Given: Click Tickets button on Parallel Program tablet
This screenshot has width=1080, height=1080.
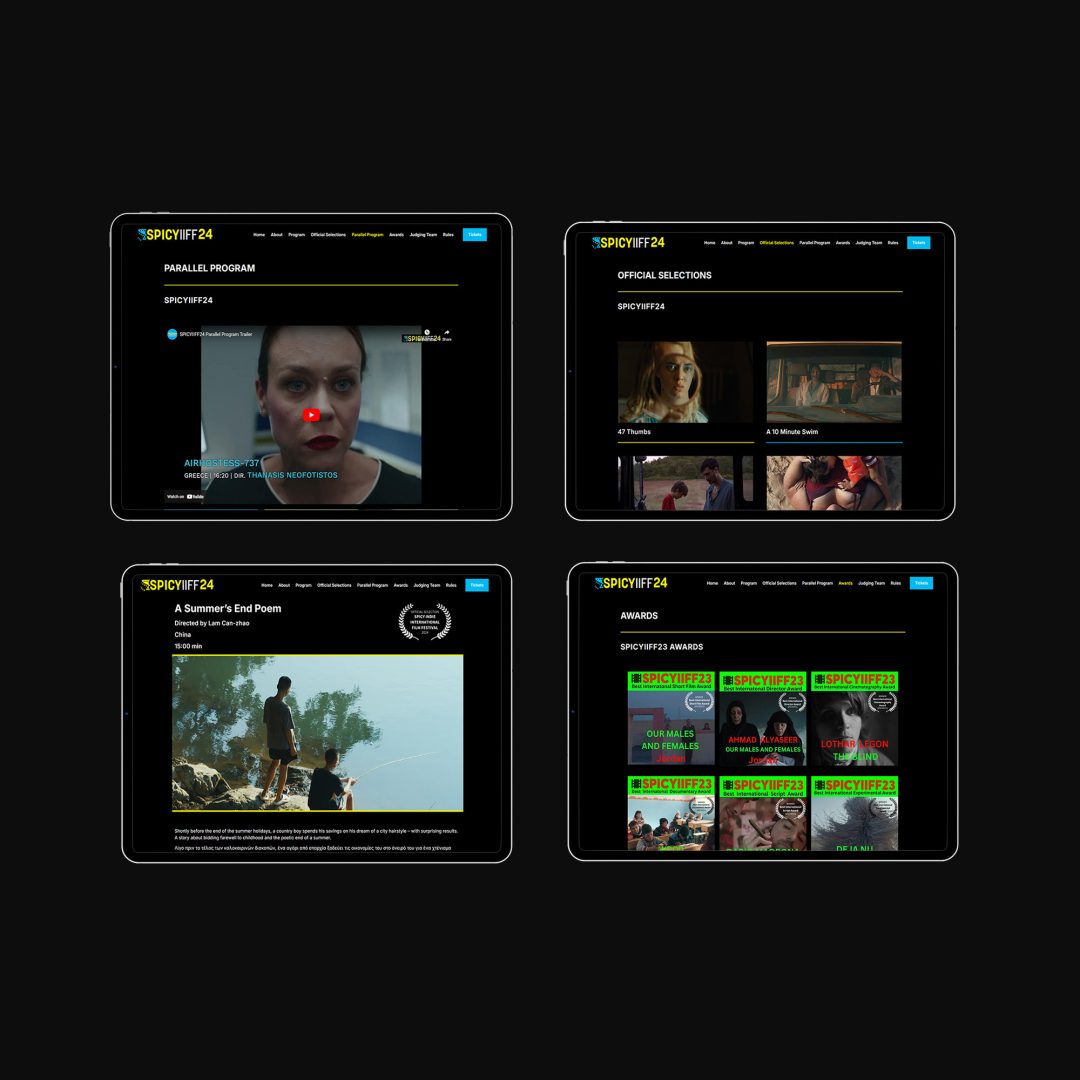Looking at the screenshot, I should [x=475, y=235].
